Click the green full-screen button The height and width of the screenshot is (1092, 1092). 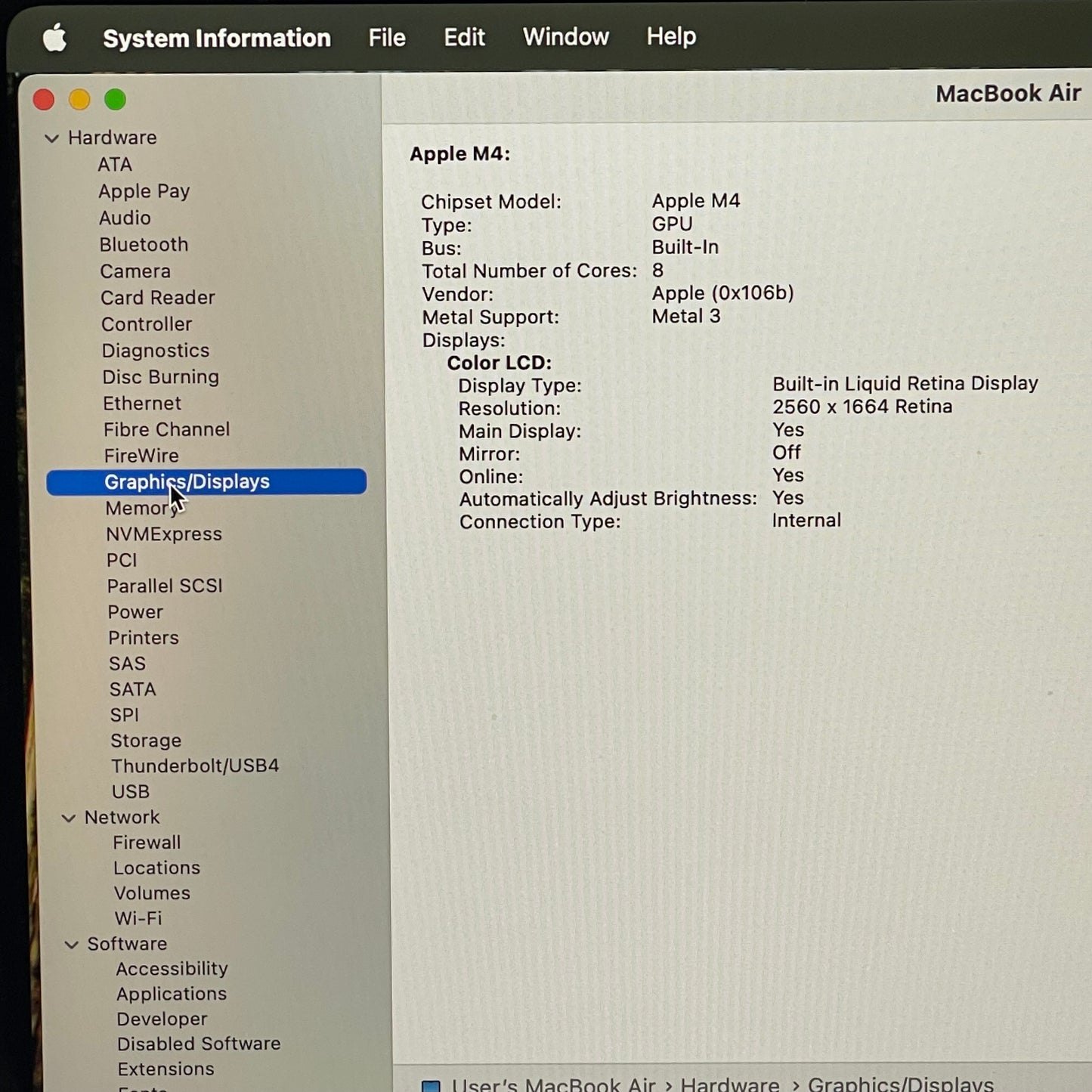click(115, 99)
